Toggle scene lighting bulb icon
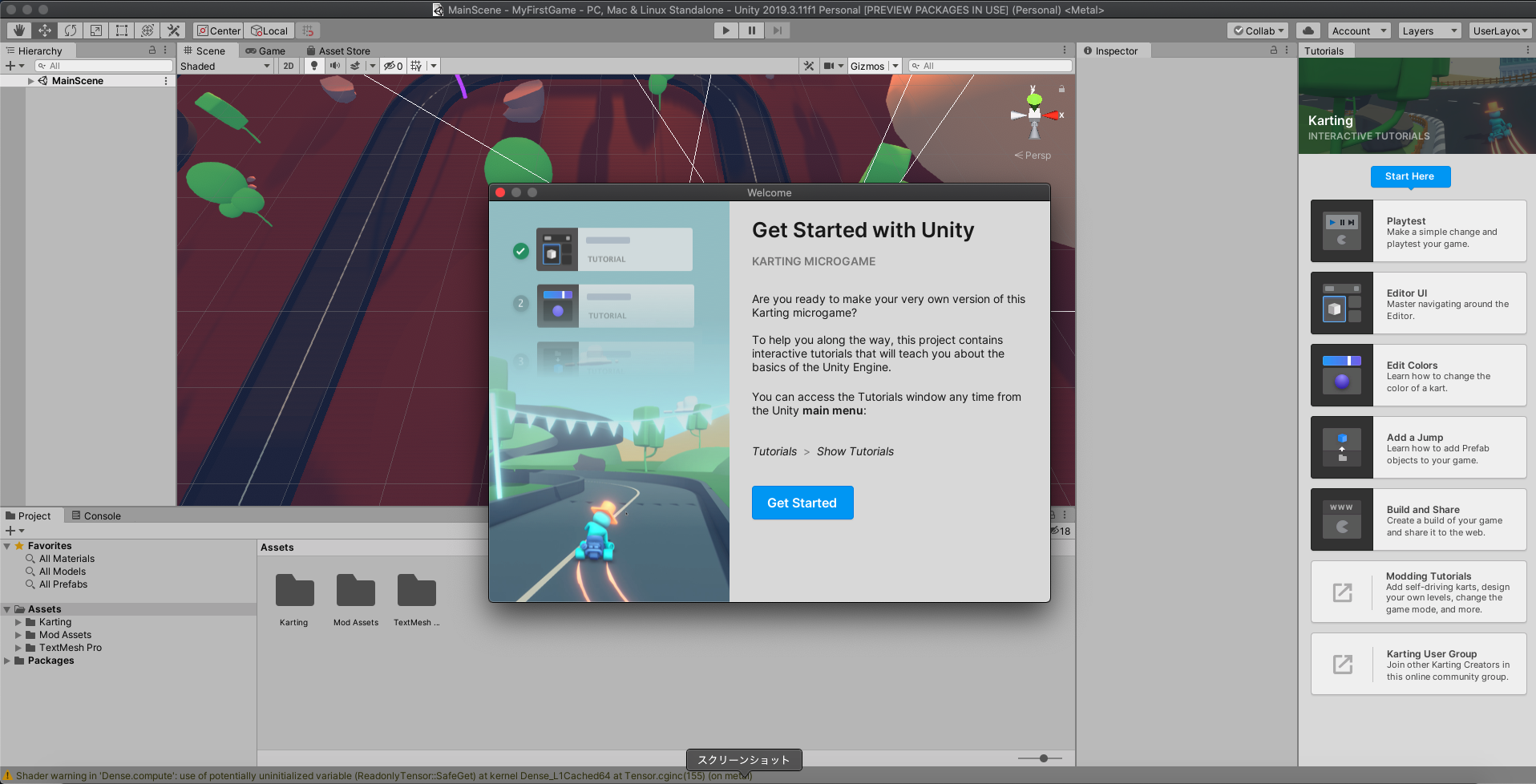1536x784 pixels. (314, 66)
